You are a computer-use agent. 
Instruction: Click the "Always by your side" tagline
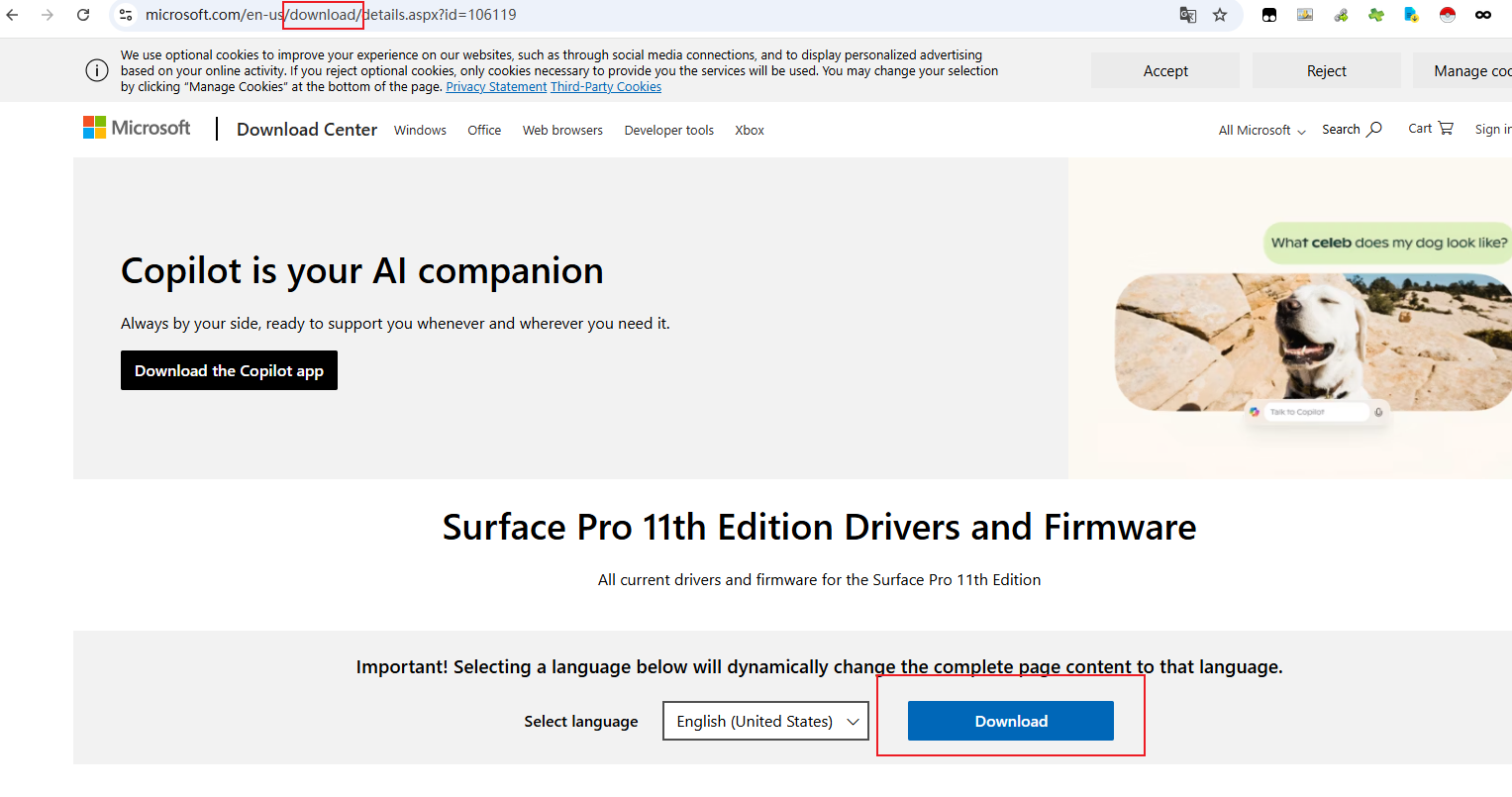pos(395,324)
